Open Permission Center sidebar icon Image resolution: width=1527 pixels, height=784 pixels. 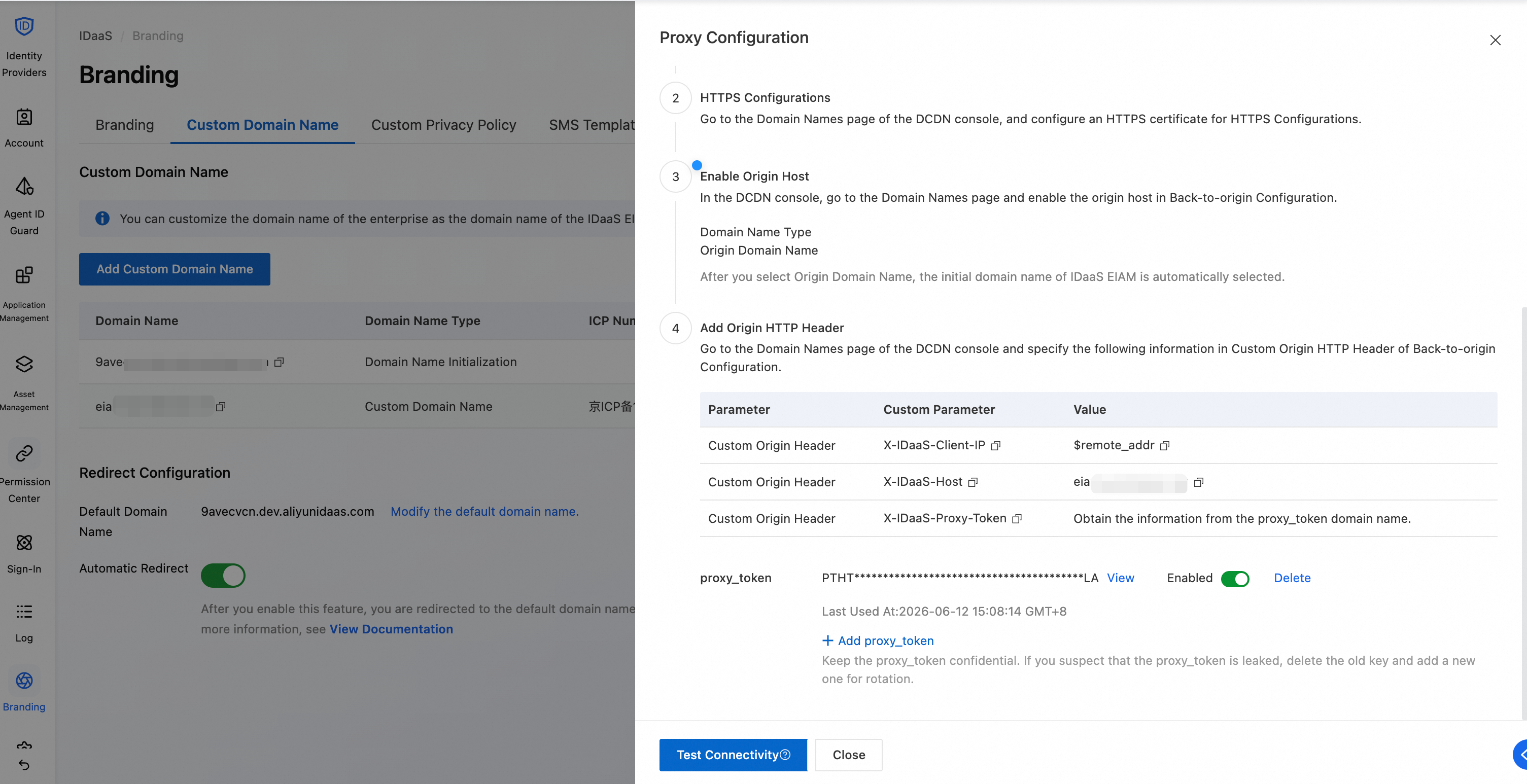[24, 453]
